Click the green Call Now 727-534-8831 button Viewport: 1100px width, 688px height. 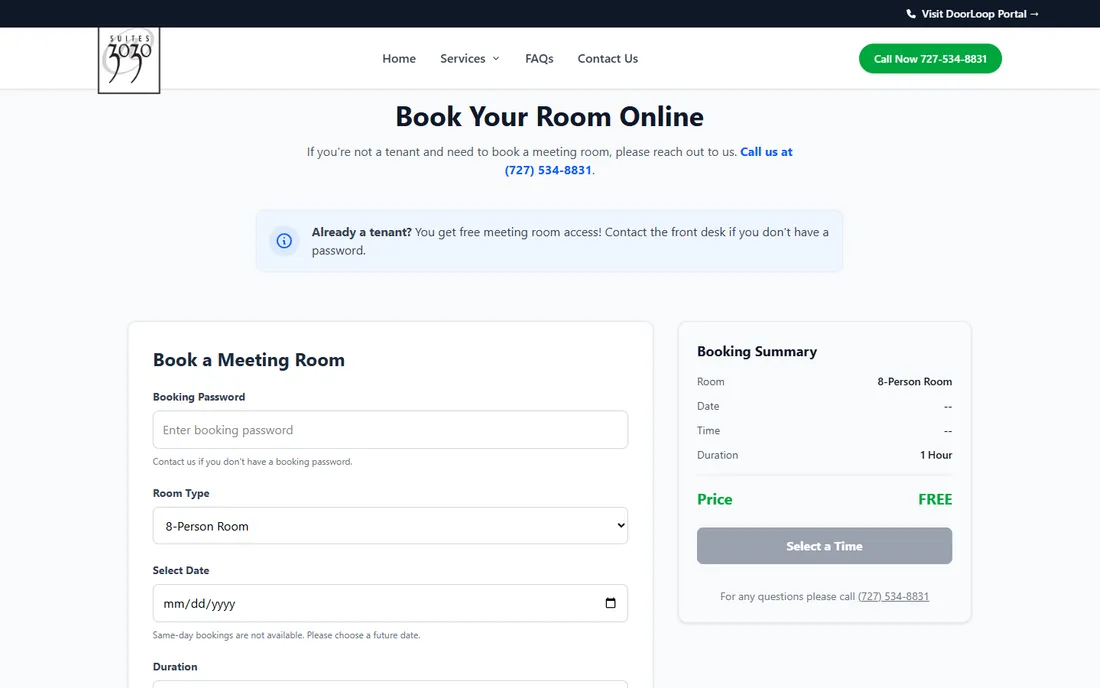click(x=930, y=59)
